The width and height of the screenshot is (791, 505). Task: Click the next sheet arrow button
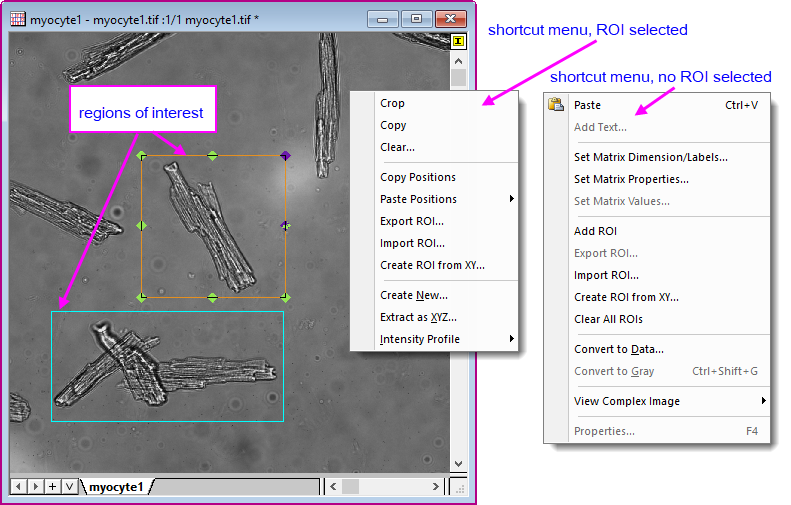pos(35,486)
